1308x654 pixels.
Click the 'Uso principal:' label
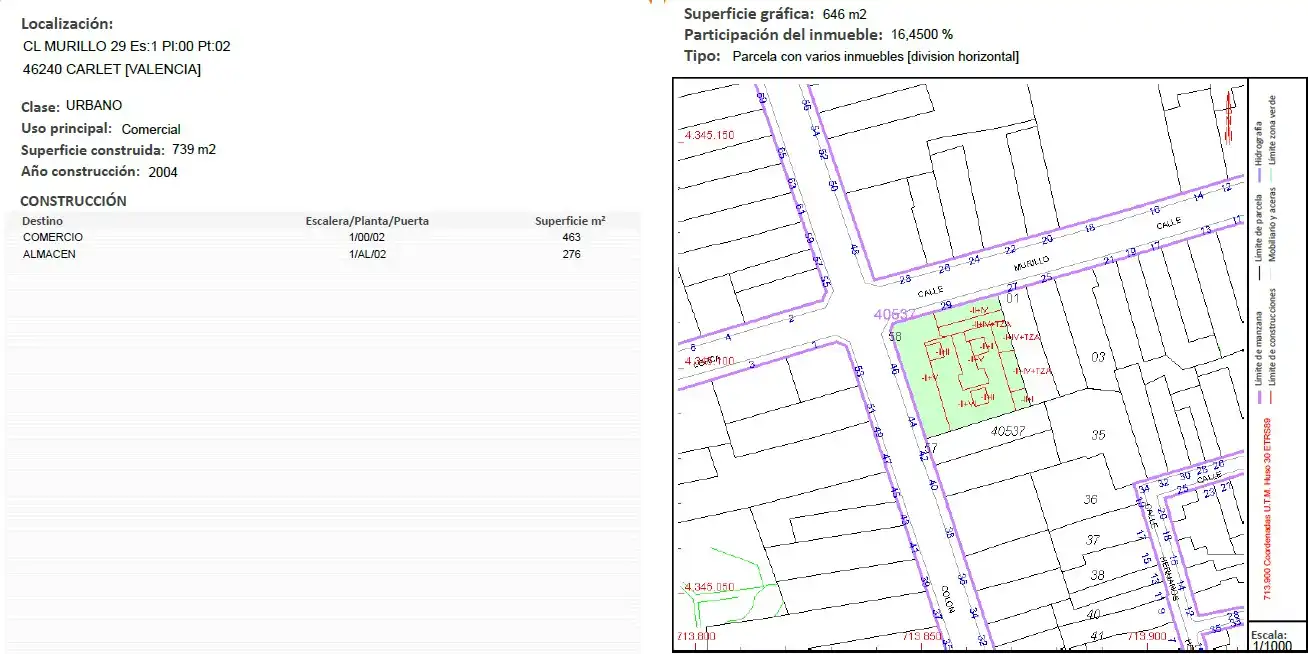[x=67, y=128]
